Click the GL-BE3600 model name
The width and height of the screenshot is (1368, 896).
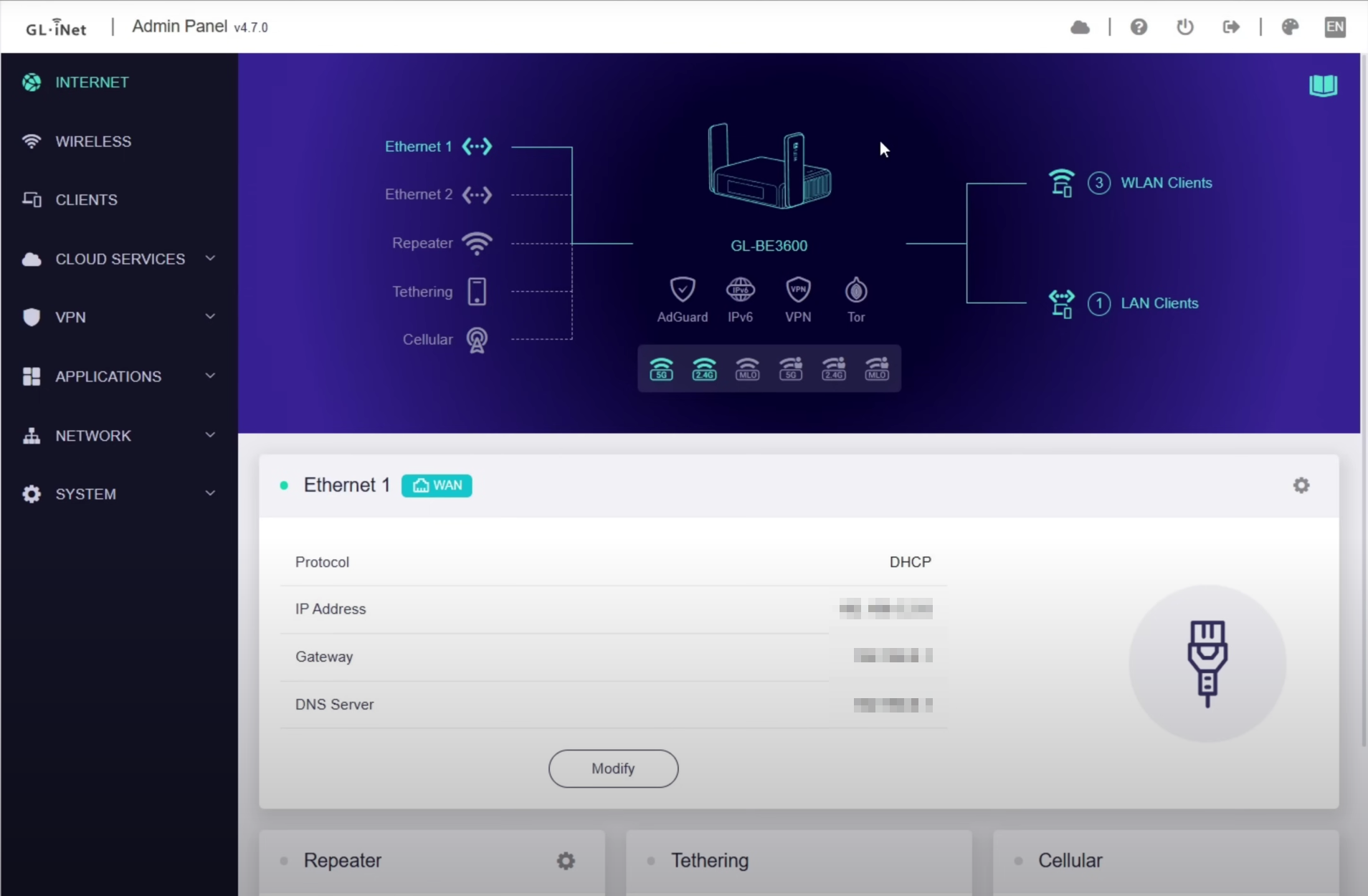click(769, 246)
